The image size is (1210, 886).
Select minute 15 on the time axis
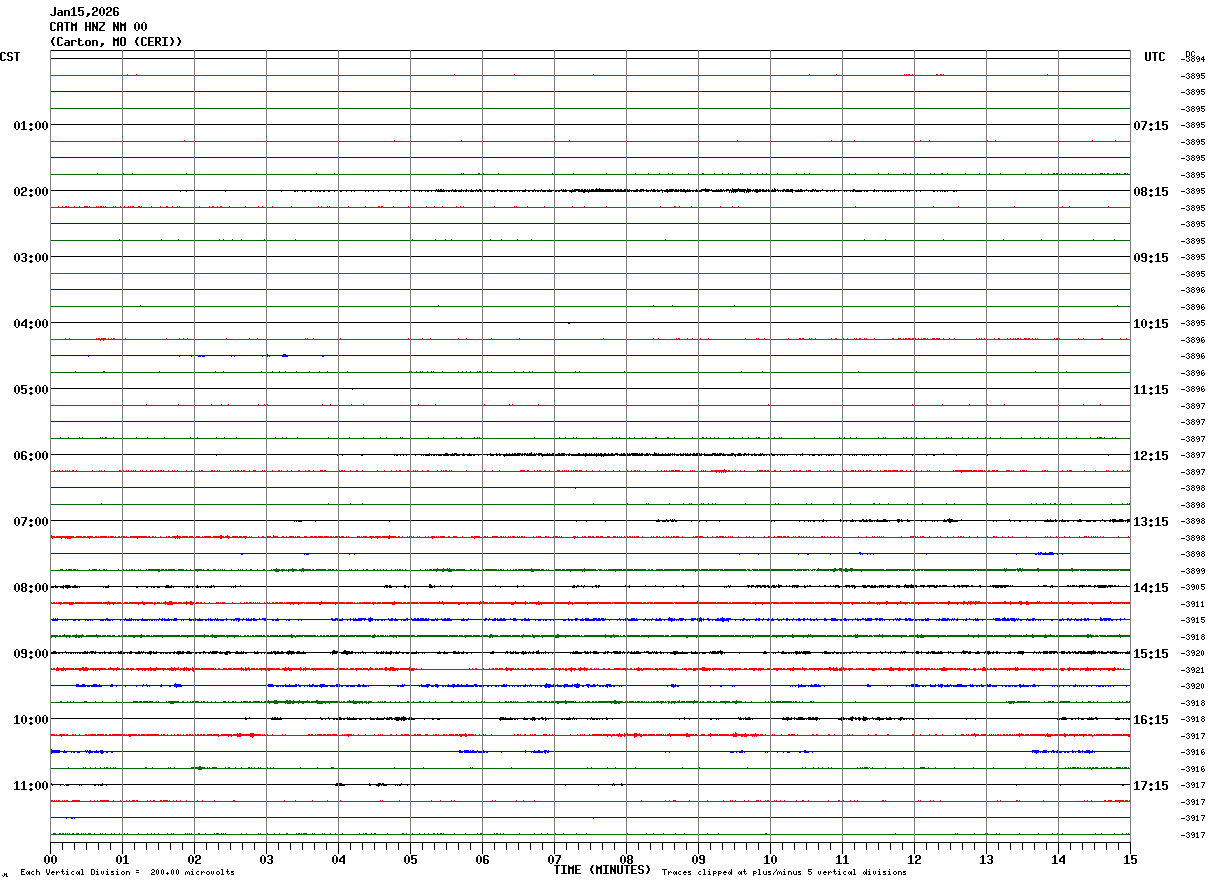click(1130, 859)
